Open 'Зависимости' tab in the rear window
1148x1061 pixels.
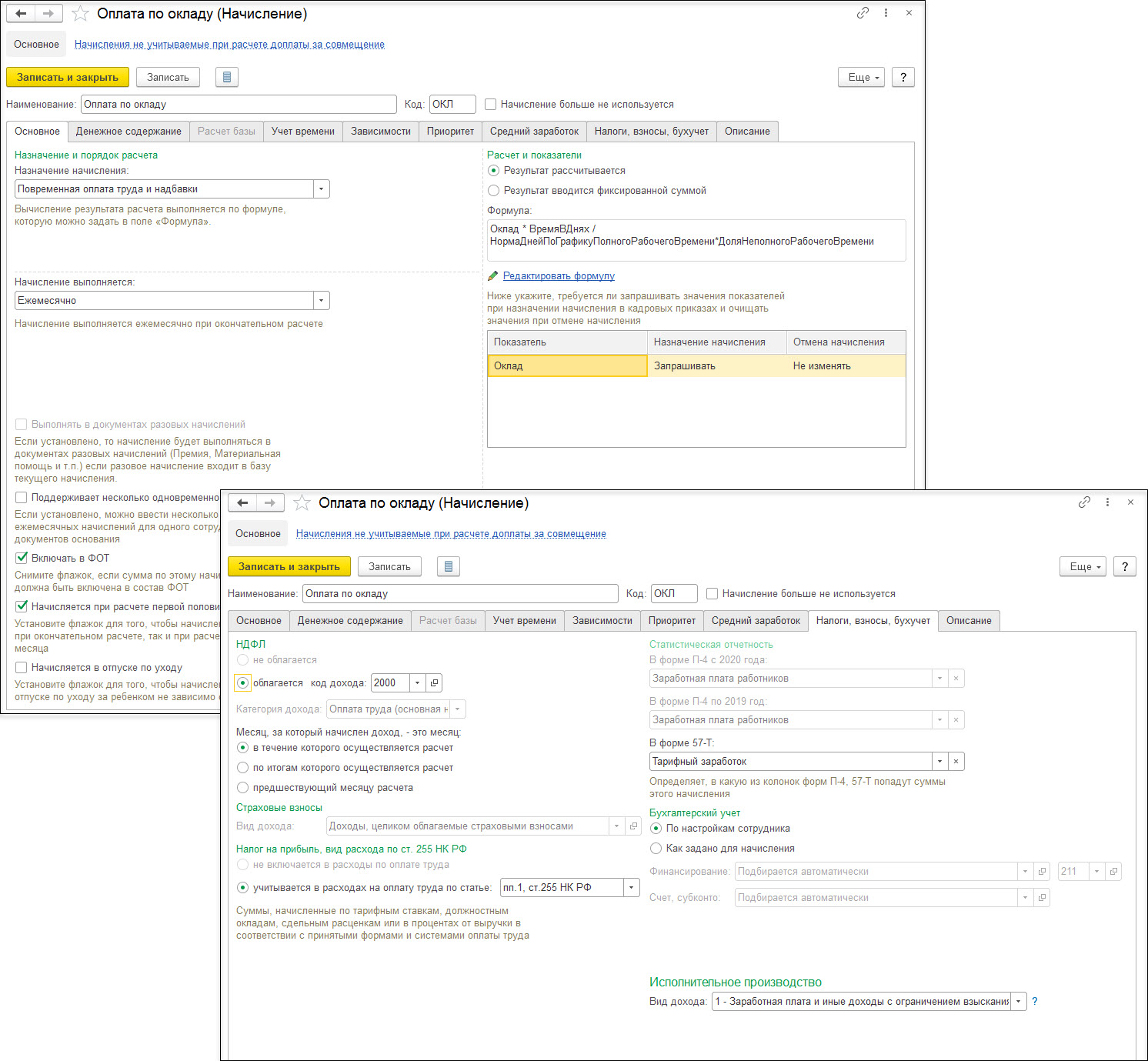tap(381, 132)
